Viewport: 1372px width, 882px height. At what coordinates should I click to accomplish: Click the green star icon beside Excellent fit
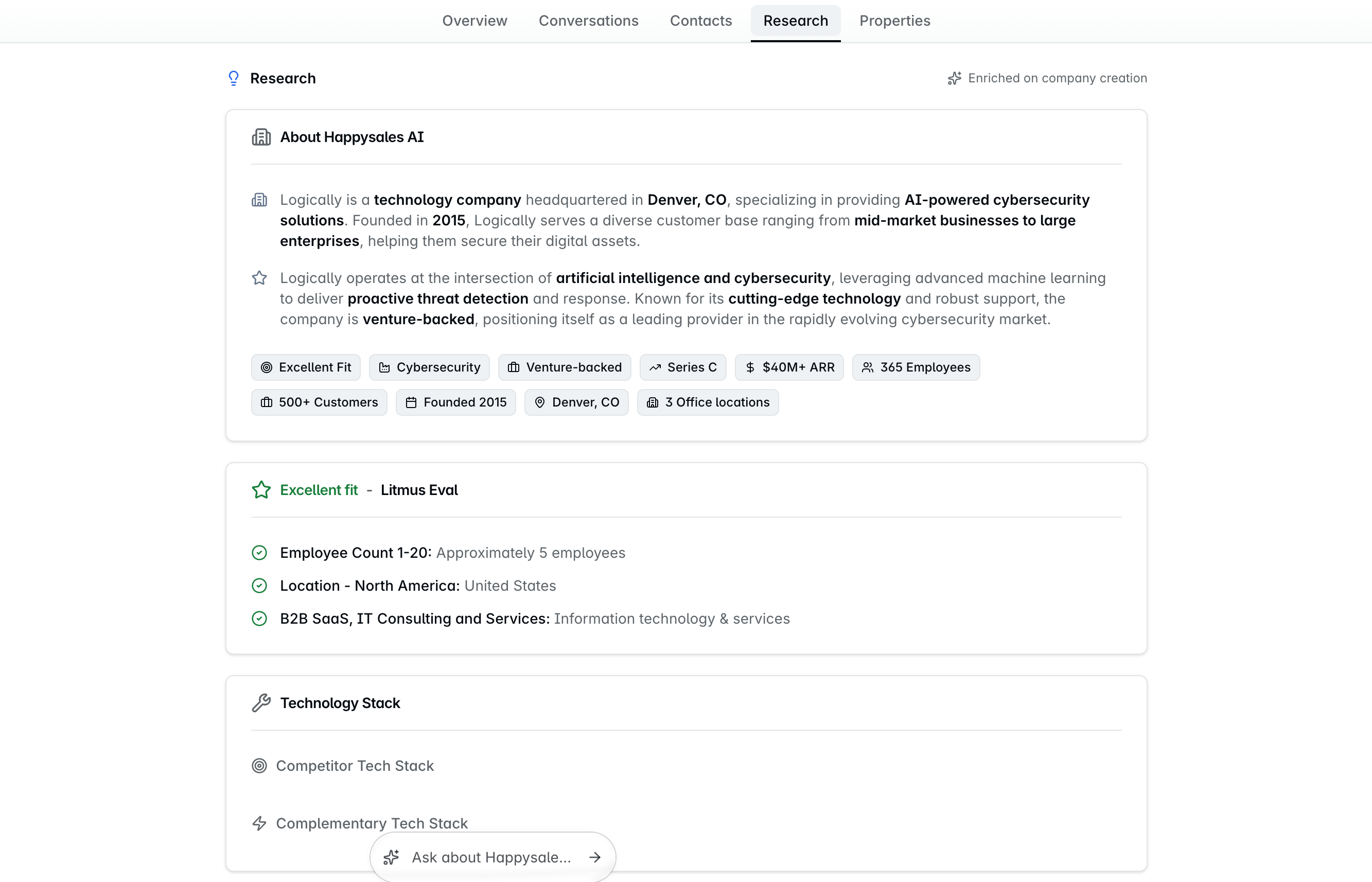(x=261, y=490)
